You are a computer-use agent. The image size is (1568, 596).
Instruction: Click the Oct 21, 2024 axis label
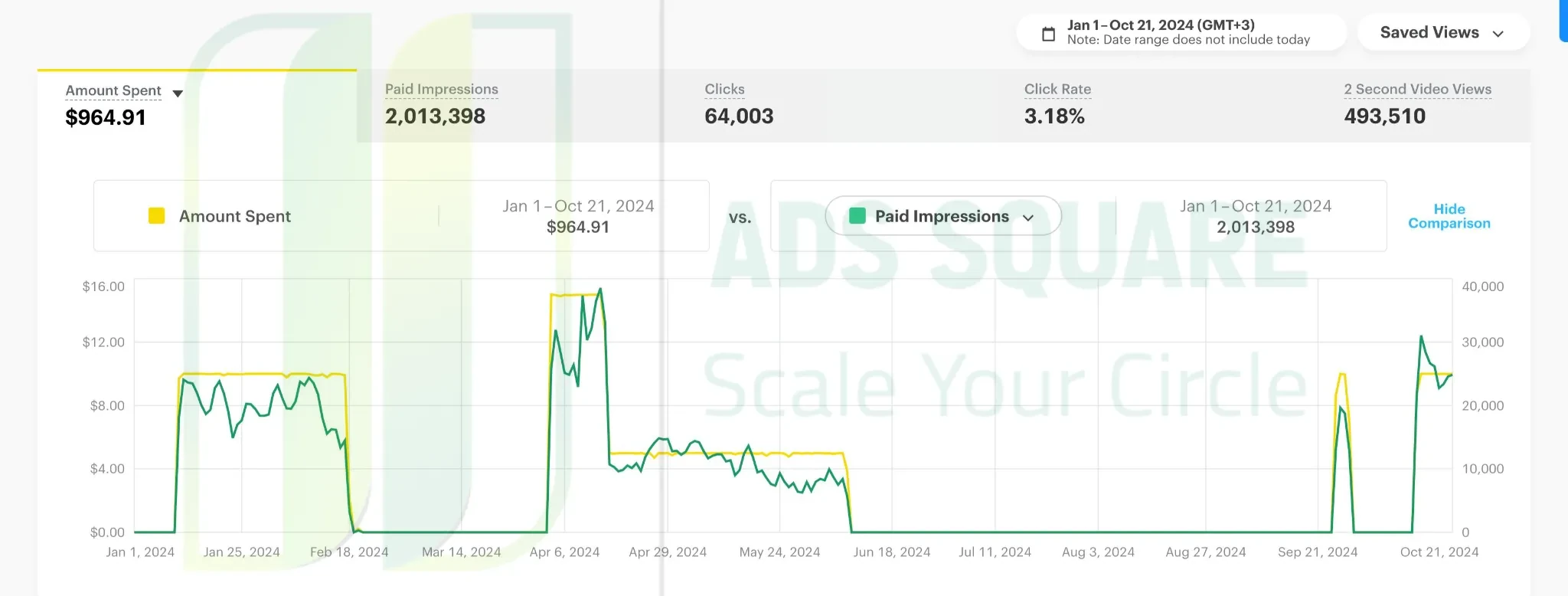point(1439,552)
